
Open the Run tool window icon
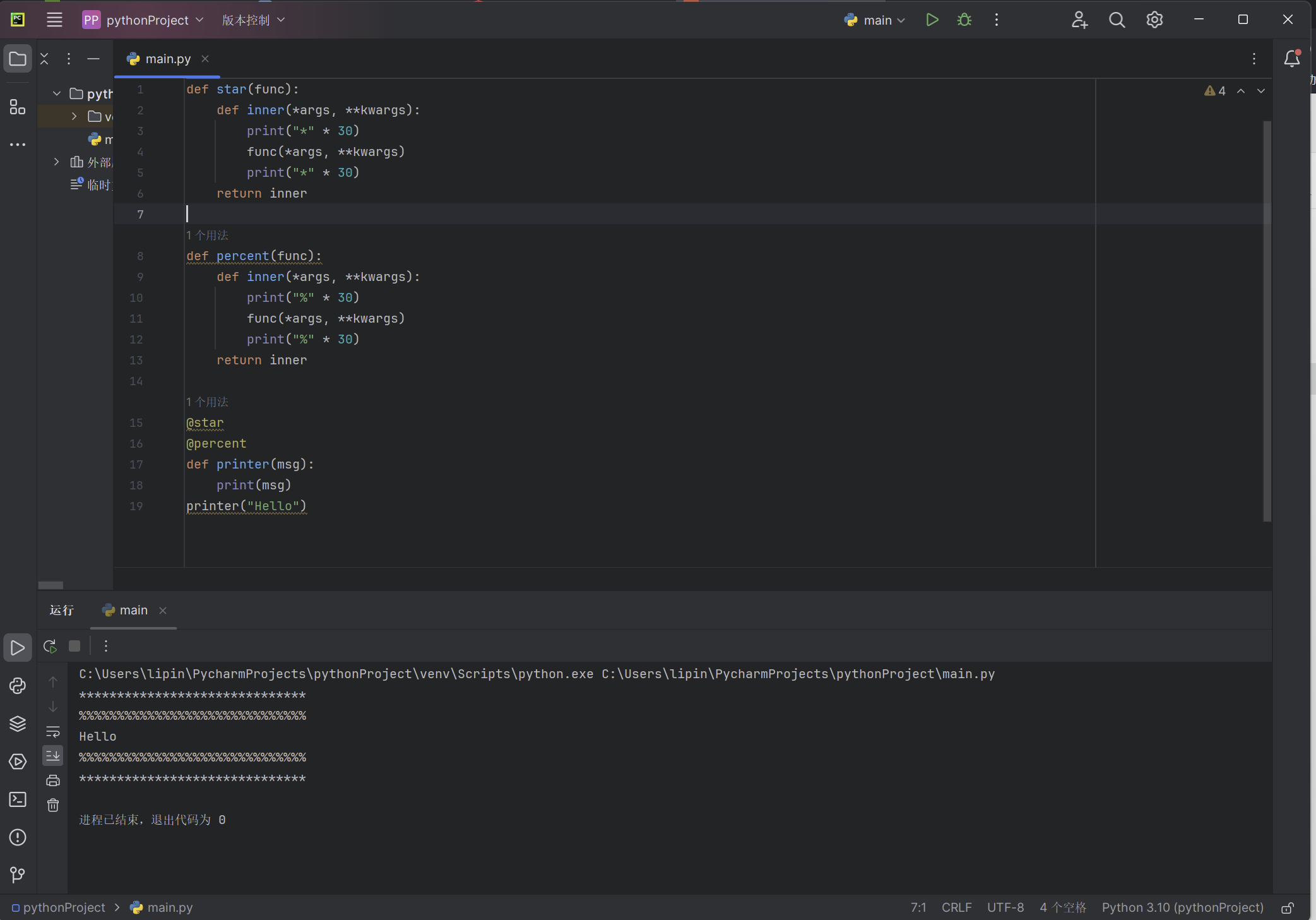pos(18,648)
